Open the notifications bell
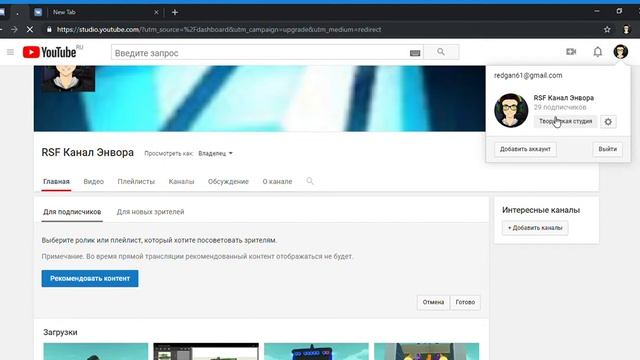The width and height of the screenshot is (640, 360). coord(598,52)
